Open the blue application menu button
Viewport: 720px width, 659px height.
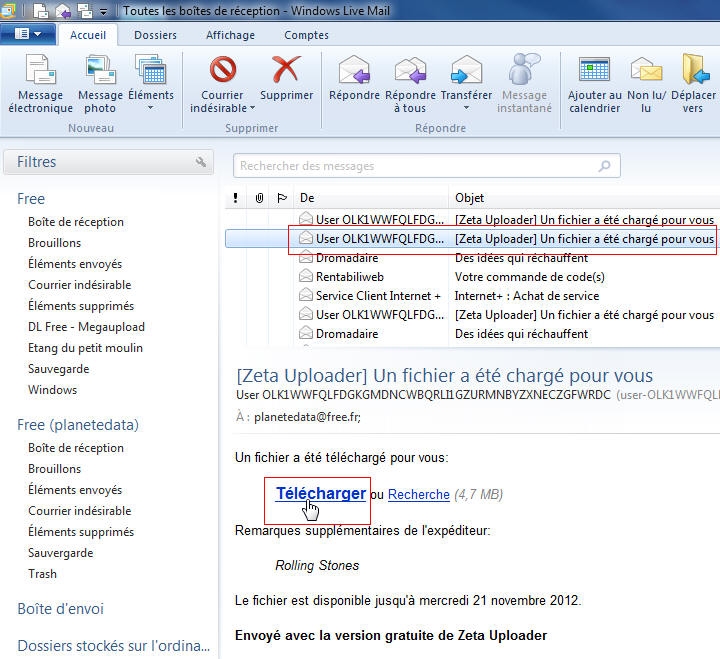28,34
